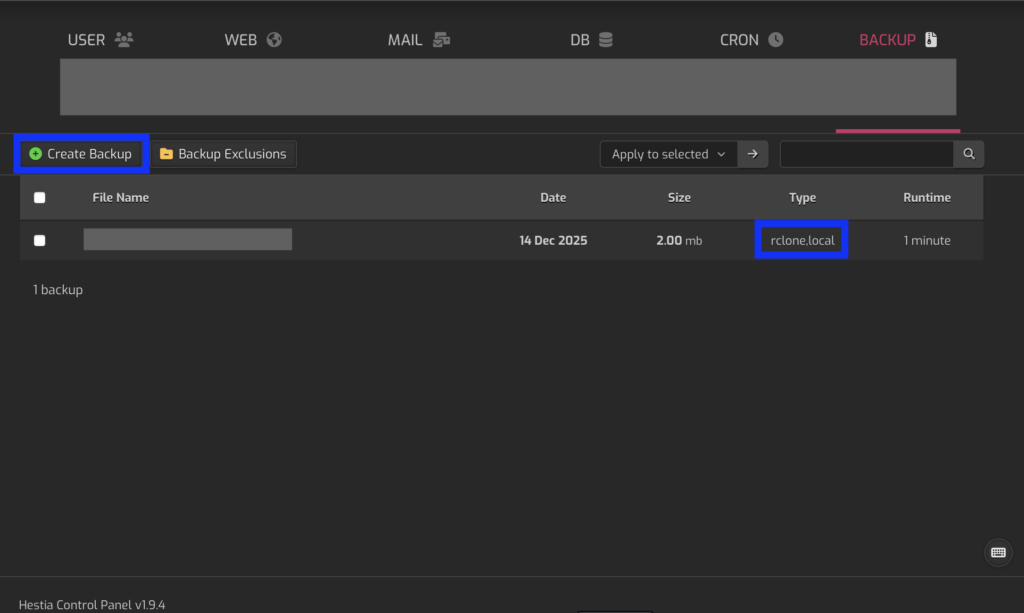The height and width of the screenshot is (613, 1024).
Task: Open keyboard shortcuts icon button
Action: 997,552
